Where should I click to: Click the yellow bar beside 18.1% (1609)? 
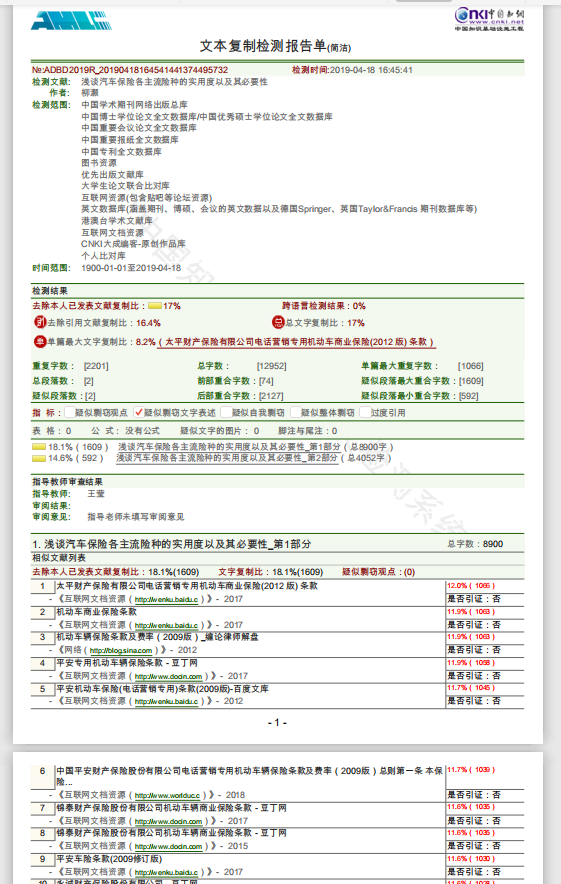39,447
